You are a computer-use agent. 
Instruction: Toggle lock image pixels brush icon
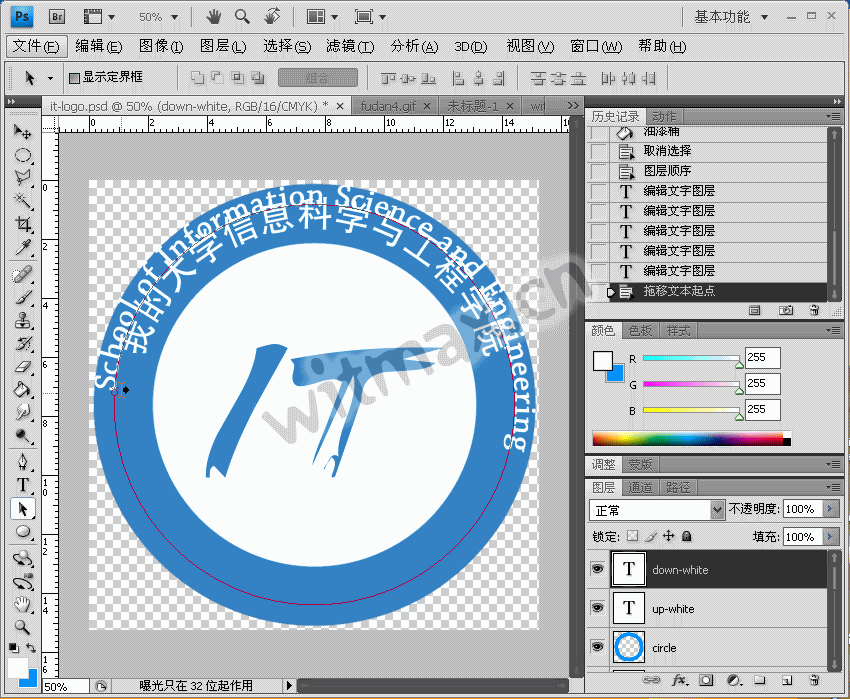pos(651,536)
